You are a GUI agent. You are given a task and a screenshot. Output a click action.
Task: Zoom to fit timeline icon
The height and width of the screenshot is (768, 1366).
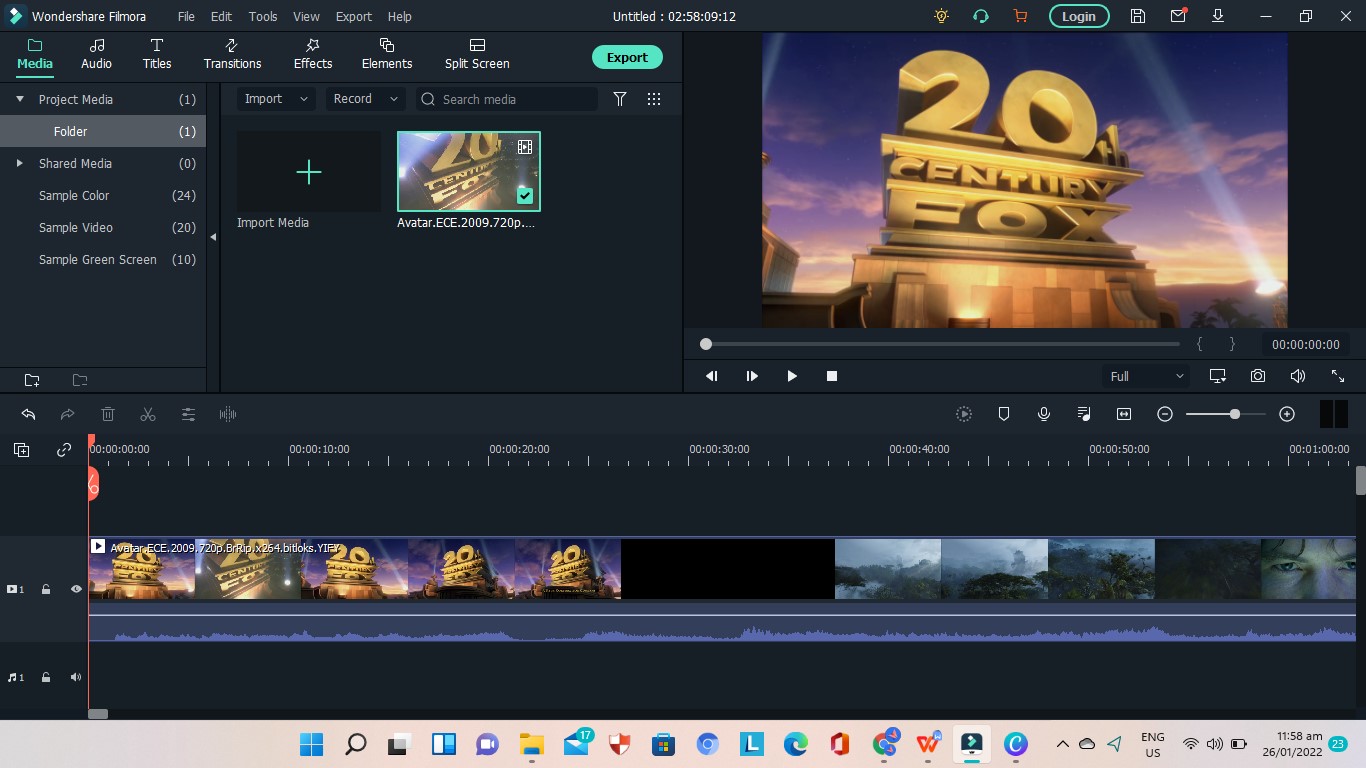coord(1124,414)
